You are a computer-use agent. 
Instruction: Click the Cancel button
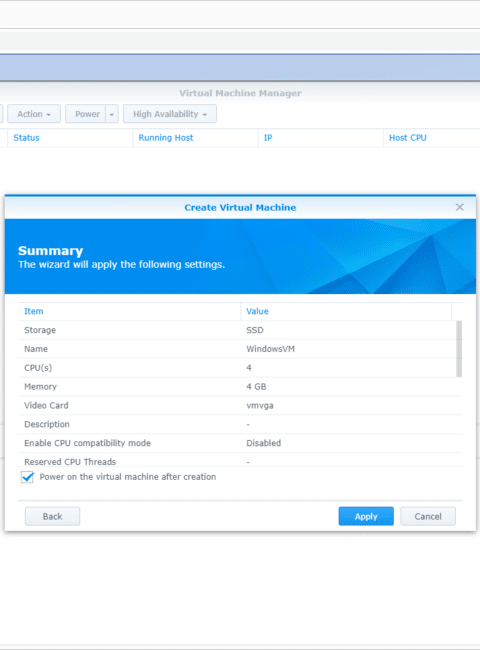428,517
